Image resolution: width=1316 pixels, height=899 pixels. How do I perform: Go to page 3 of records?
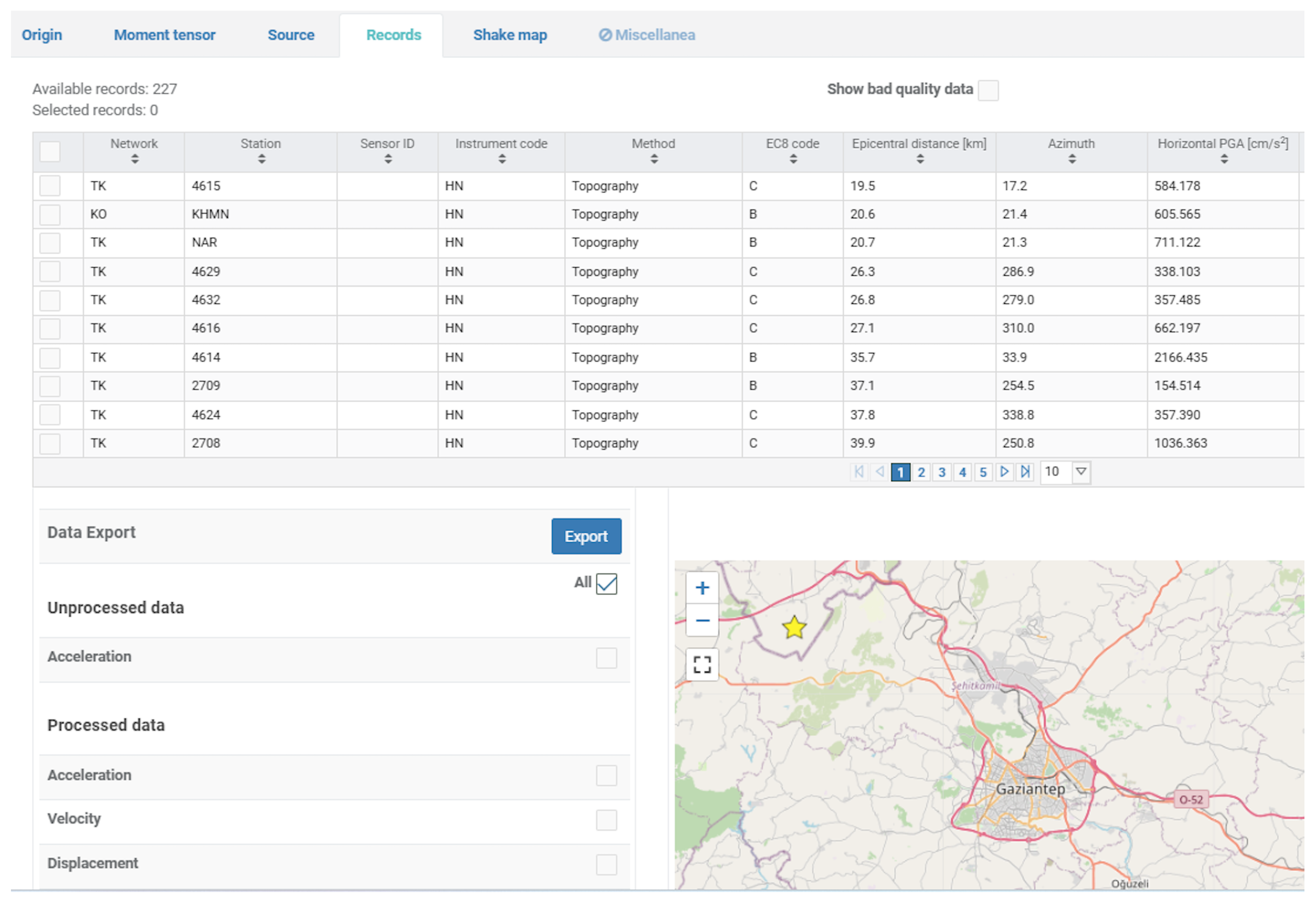942,472
